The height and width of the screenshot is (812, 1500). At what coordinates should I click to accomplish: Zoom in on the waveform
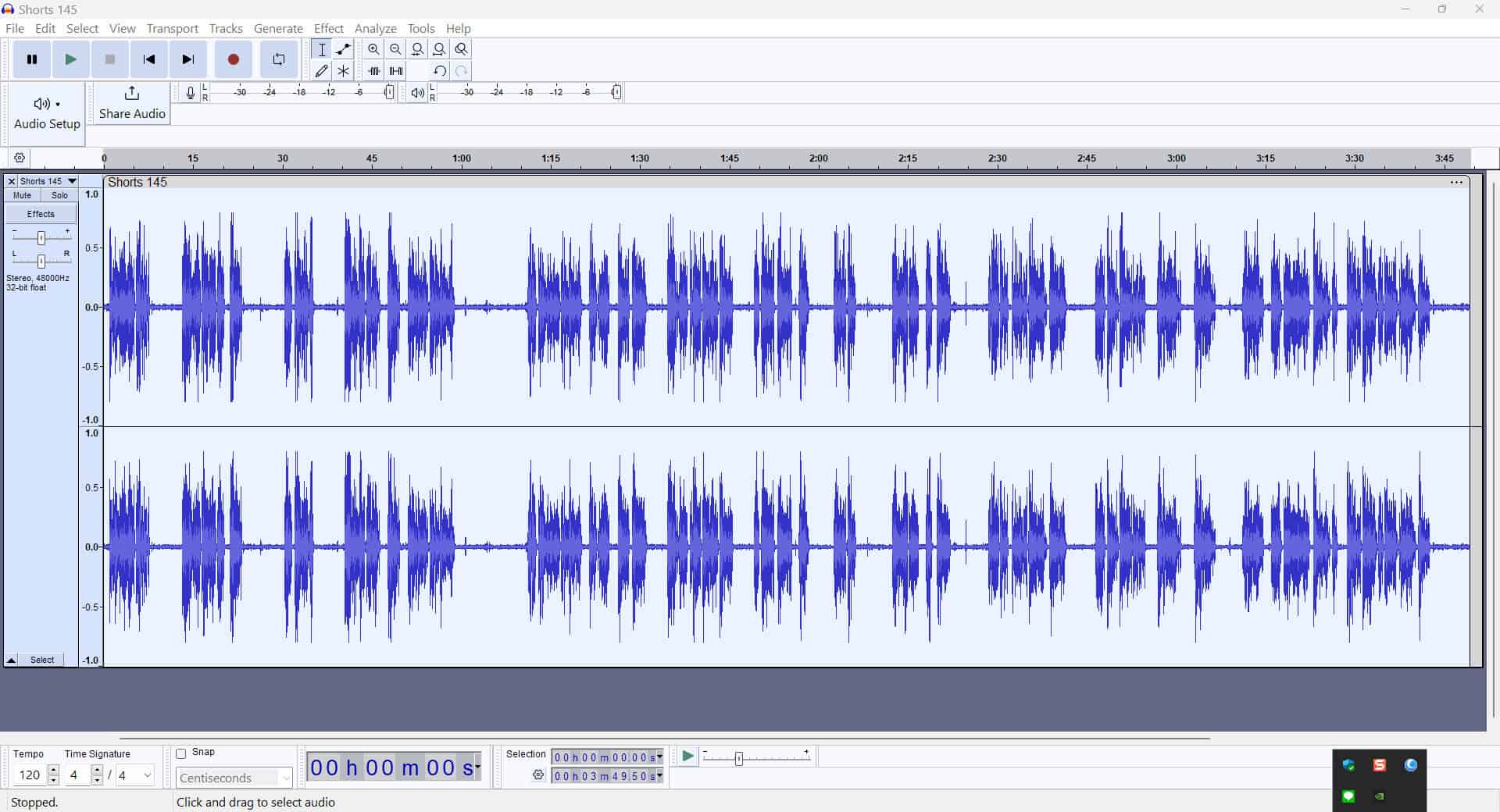click(374, 48)
